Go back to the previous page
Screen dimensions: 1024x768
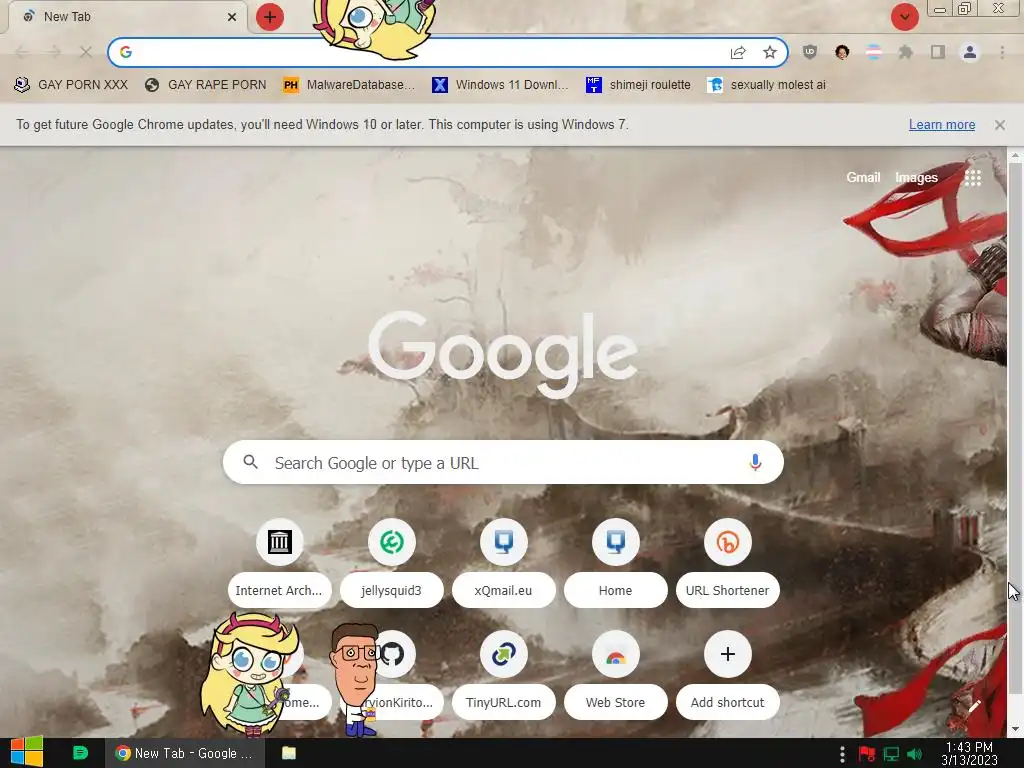[x=22, y=52]
